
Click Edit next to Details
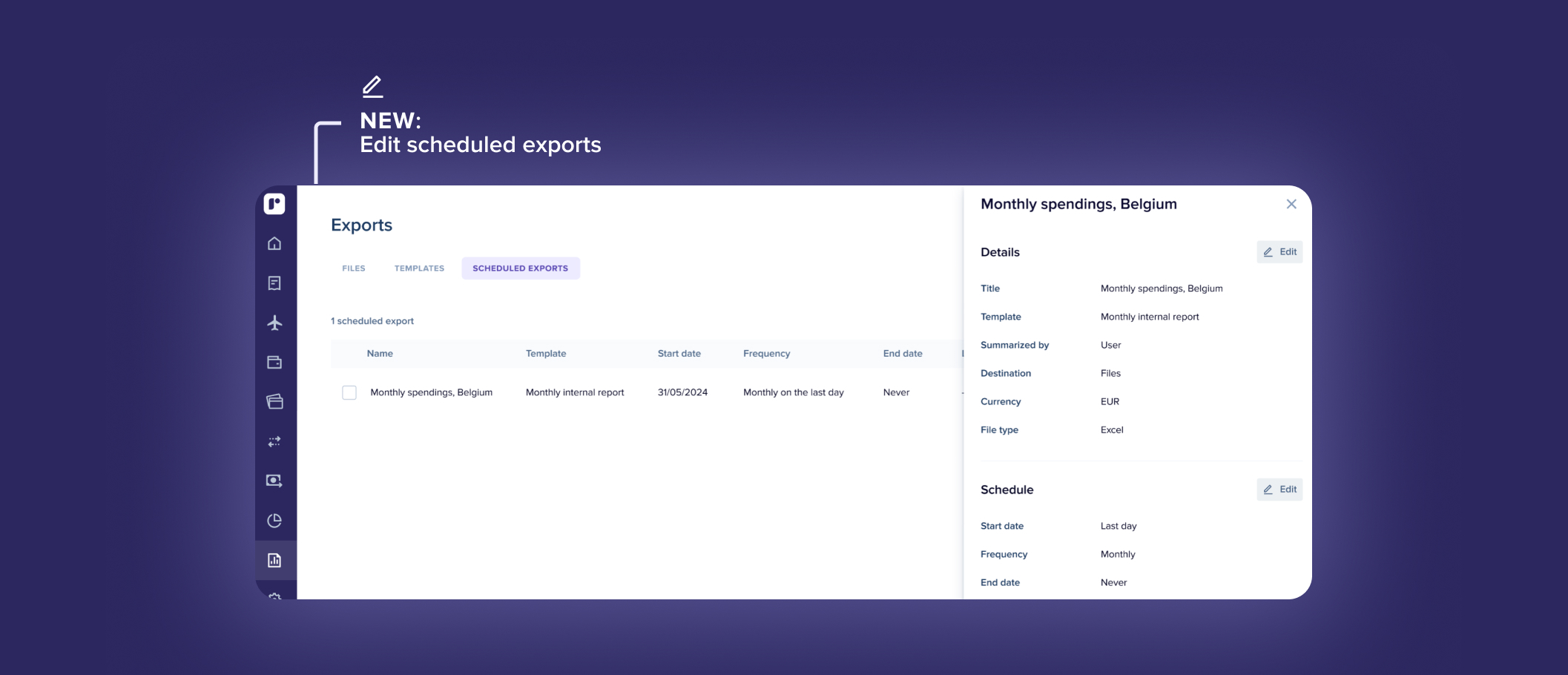coord(1279,252)
